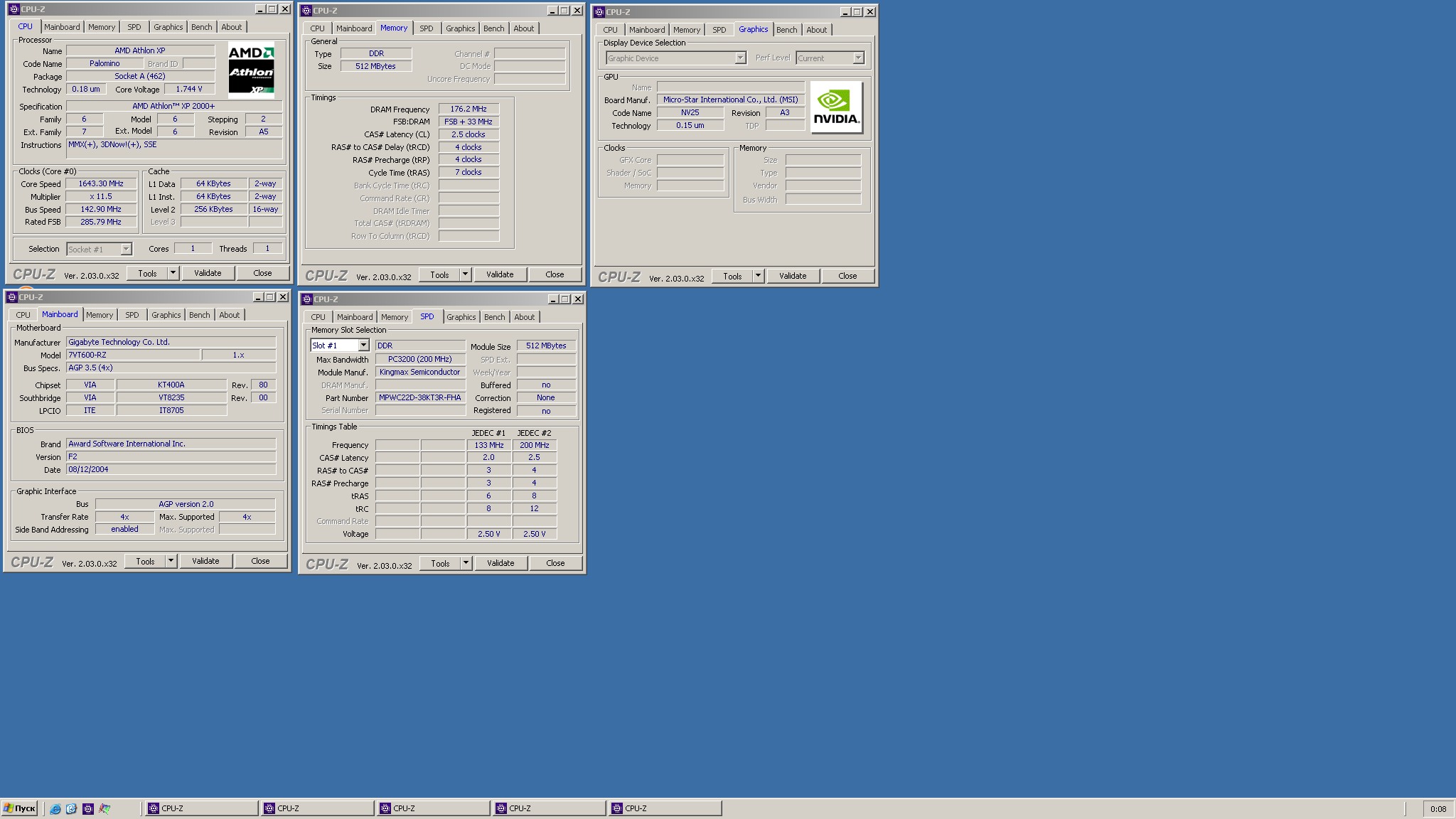The width and height of the screenshot is (1456, 819).
Task: Click the Graphic Interface Bus field AGP version 2.0
Action: pyautogui.click(x=186, y=504)
